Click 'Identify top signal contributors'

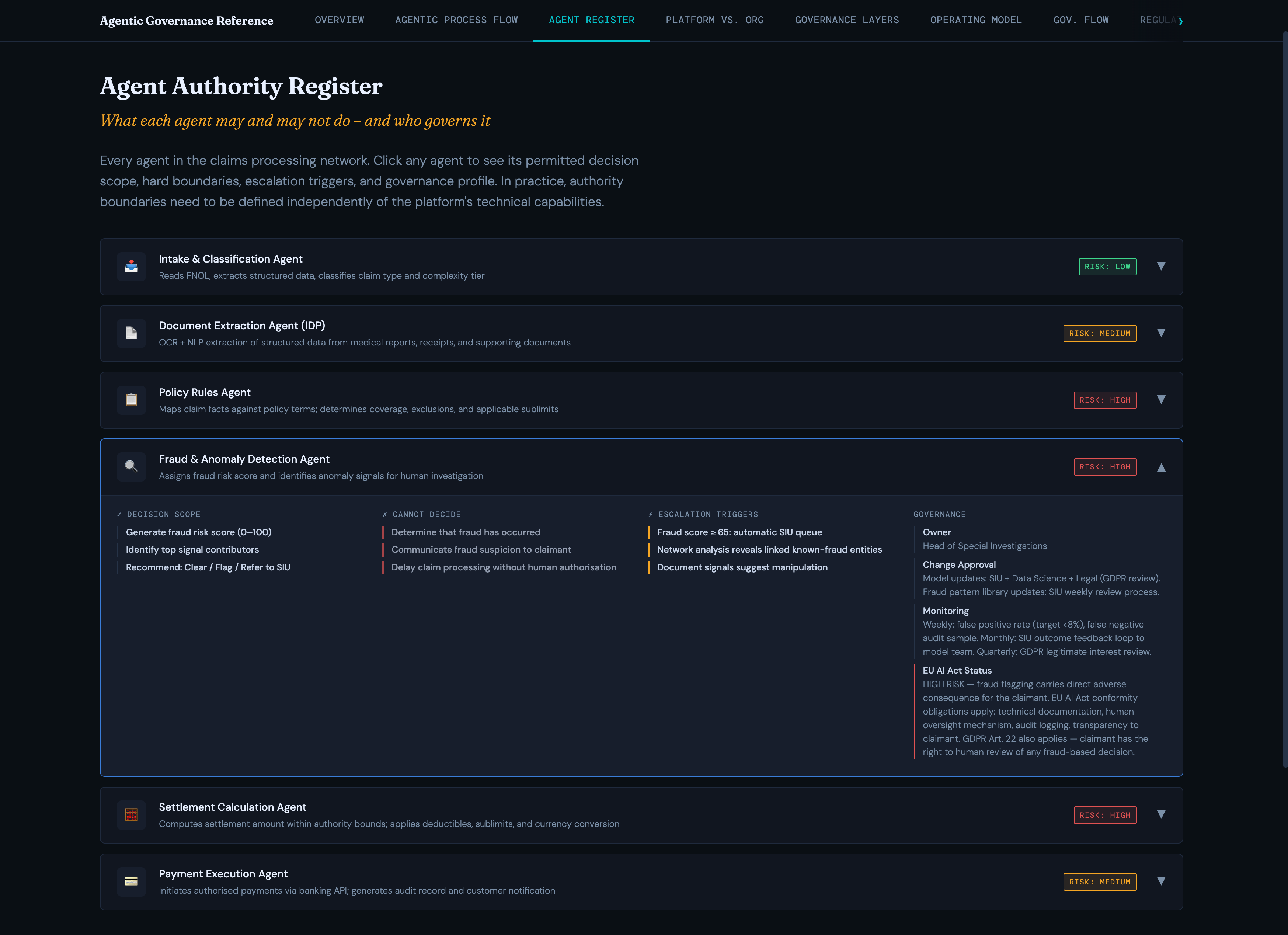(192, 550)
